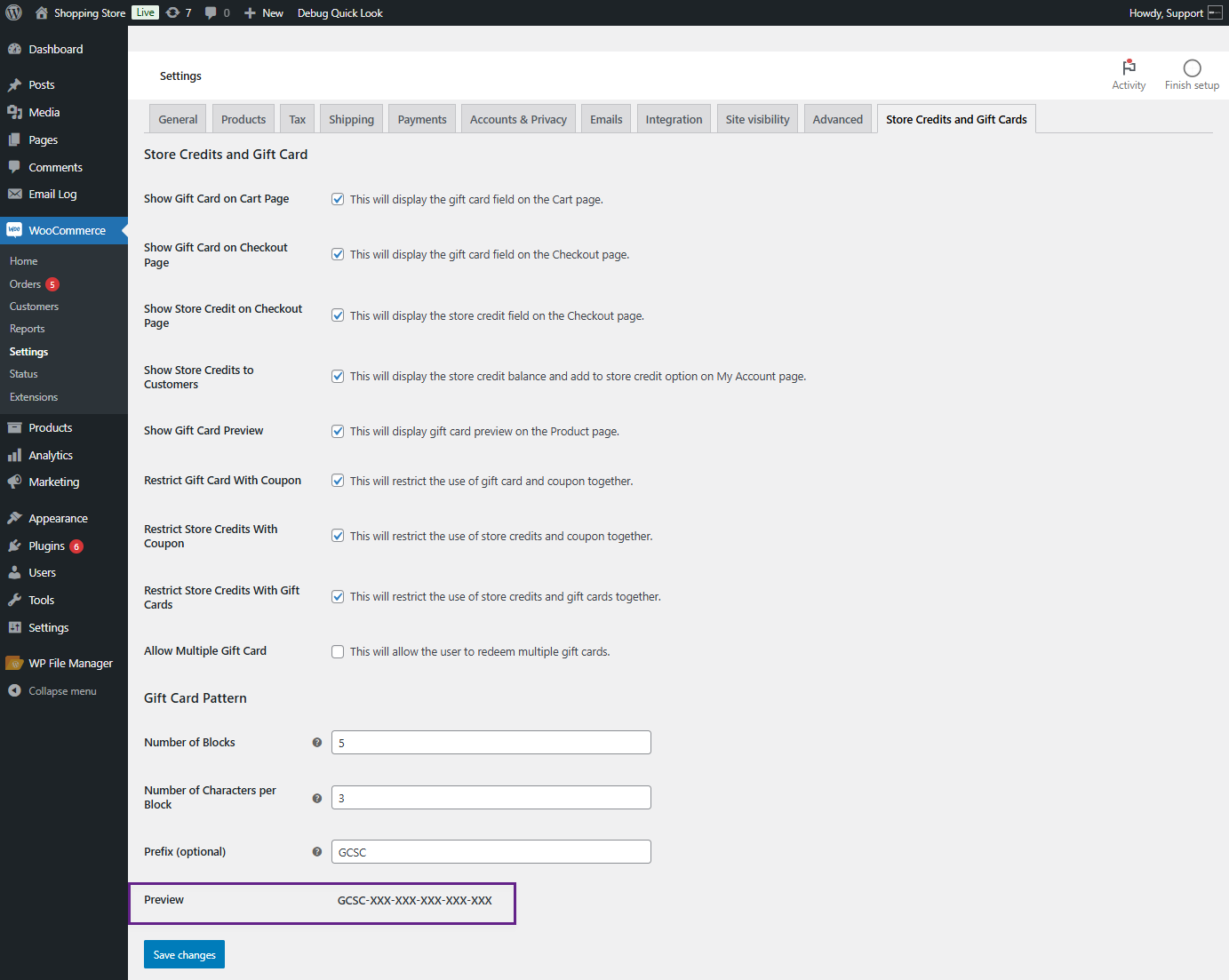Open the Activity flag icon
Image resolution: width=1229 pixels, height=980 pixels.
click(x=1129, y=68)
